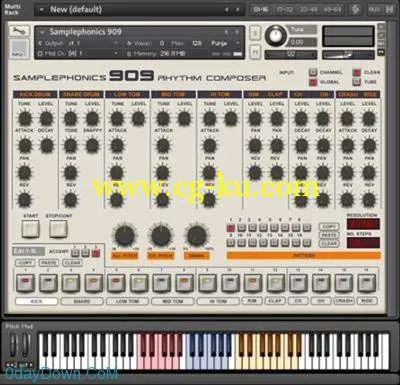Image resolution: width=400 pixels, height=385 pixels.
Task: Toggle sequencer step 1 button
Action: click(x=25, y=282)
